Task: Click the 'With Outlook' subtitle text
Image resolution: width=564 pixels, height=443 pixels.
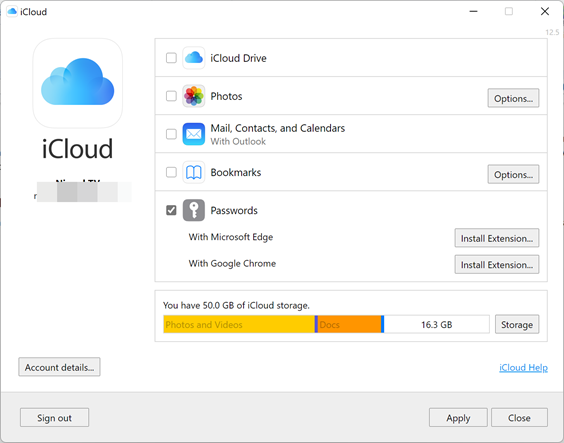Action: coord(238,141)
